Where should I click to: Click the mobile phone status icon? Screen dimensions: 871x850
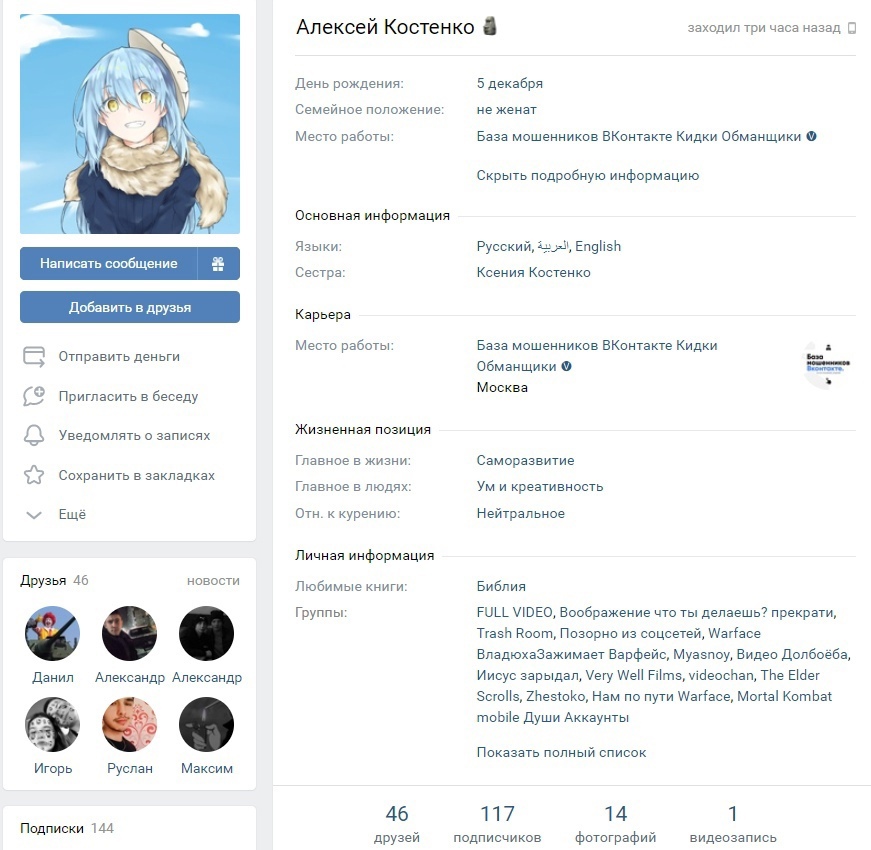point(852,28)
